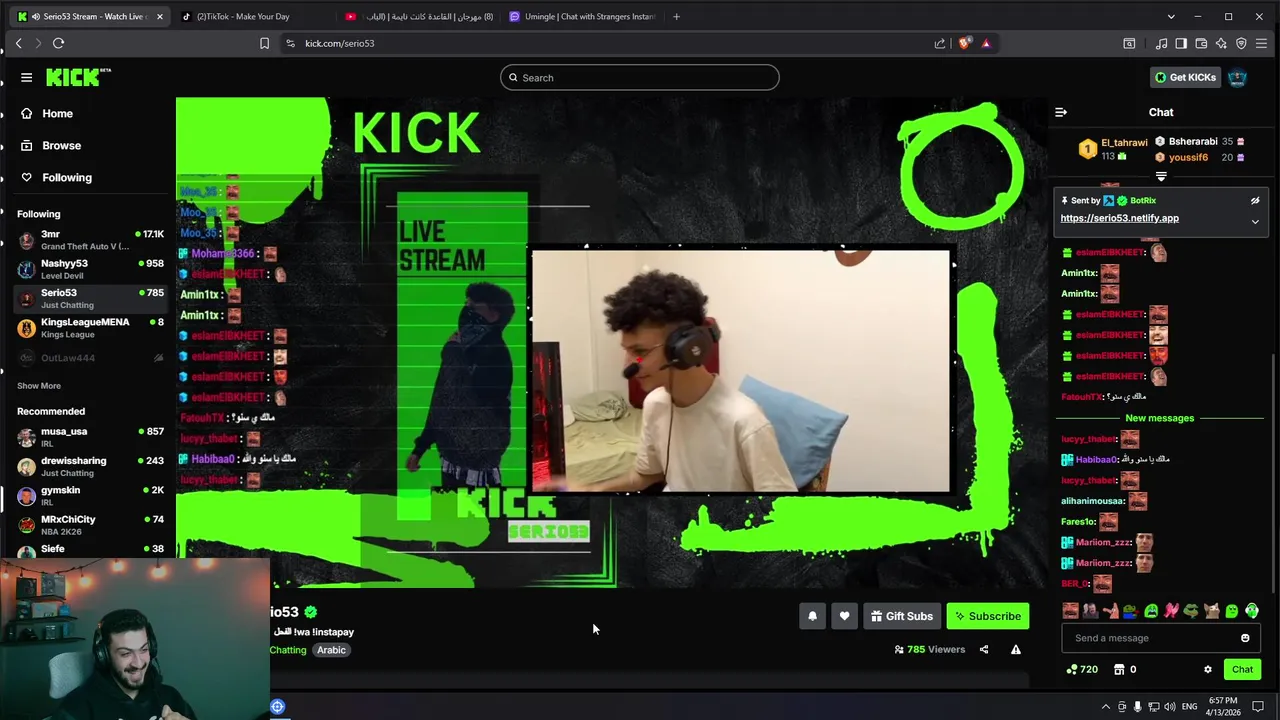
Task: Open KingsLeagueMENA channel
Action: (90, 327)
